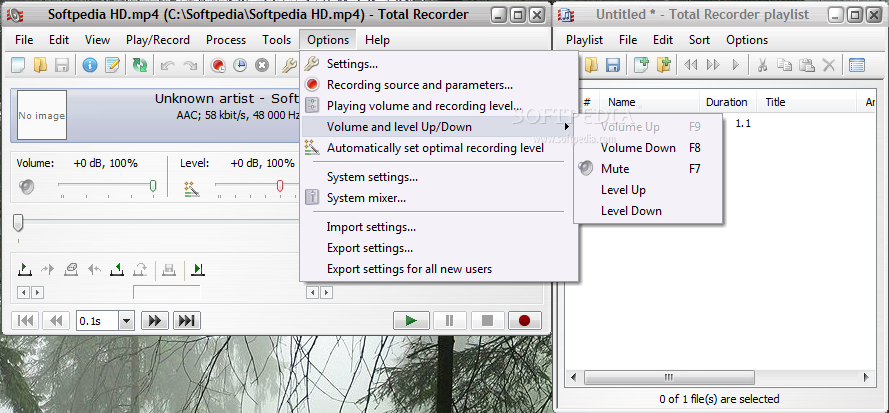The height and width of the screenshot is (413, 889).
Task: Click the Stop square button
Action: click(487, 321)
